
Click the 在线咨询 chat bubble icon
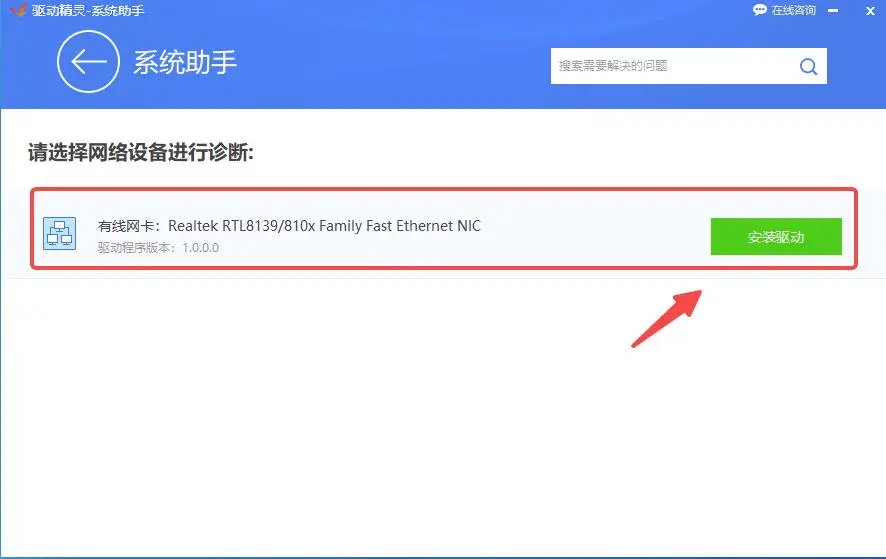coord(759,10)
